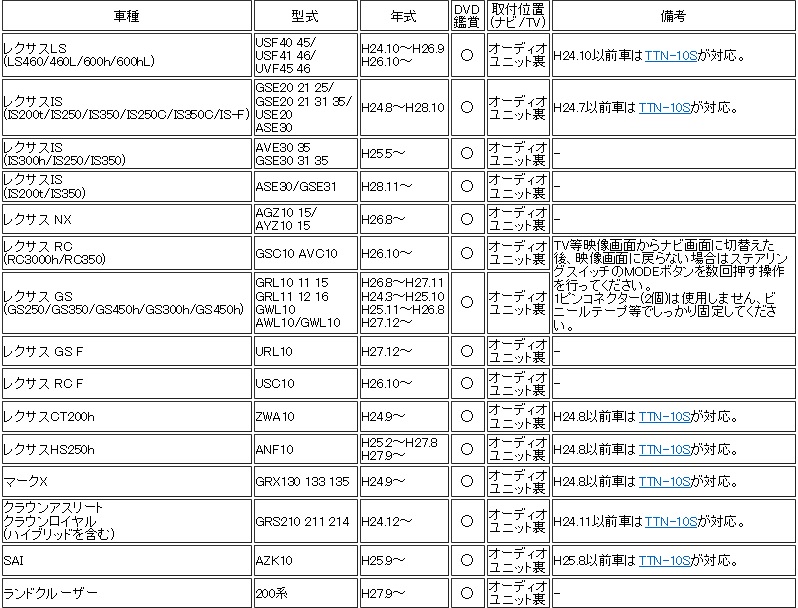798x608 pixels.
Task: Click year cell H26.10～ in レクサス RC F row
Action: click(404, 383)
